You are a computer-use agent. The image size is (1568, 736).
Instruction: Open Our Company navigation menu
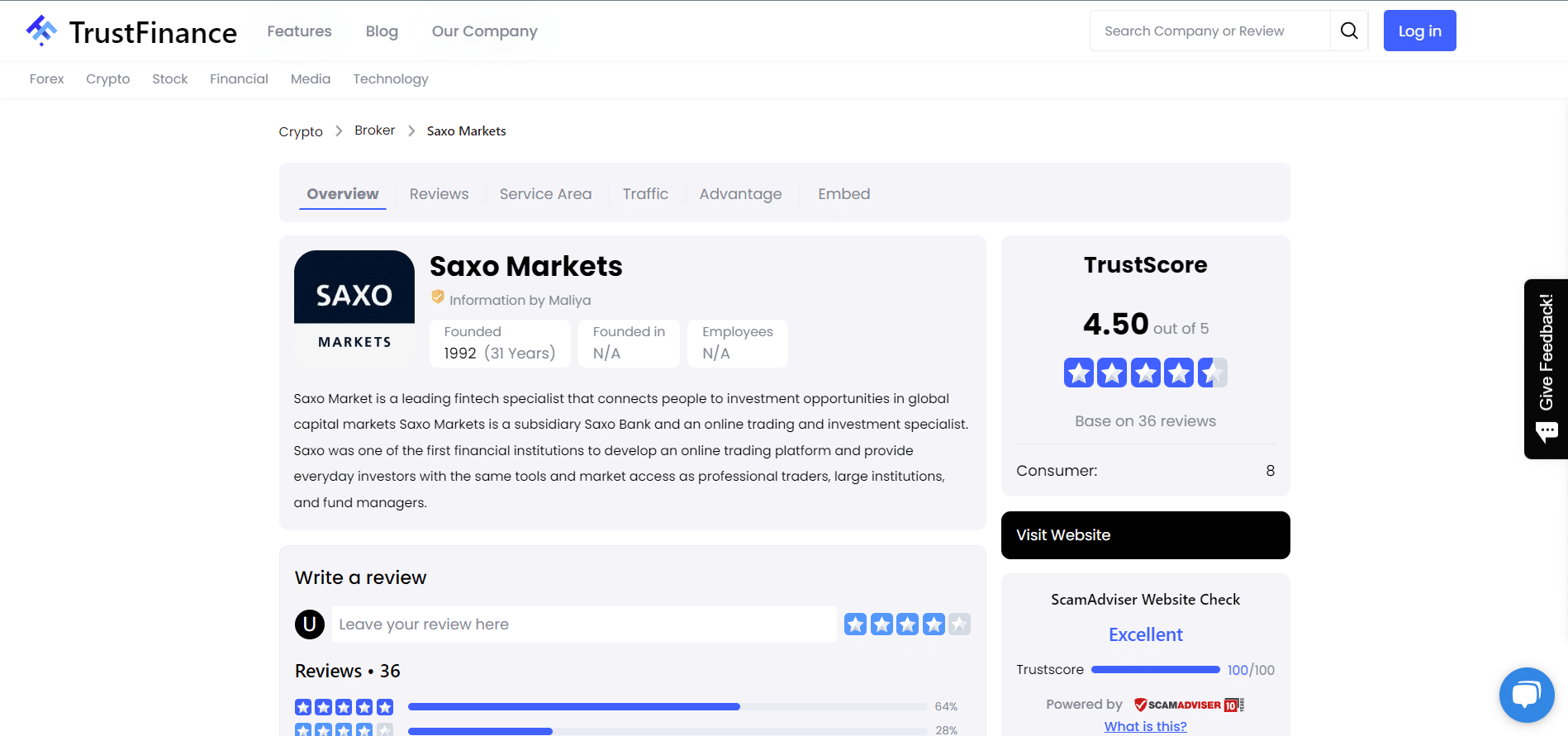[484, 31]
